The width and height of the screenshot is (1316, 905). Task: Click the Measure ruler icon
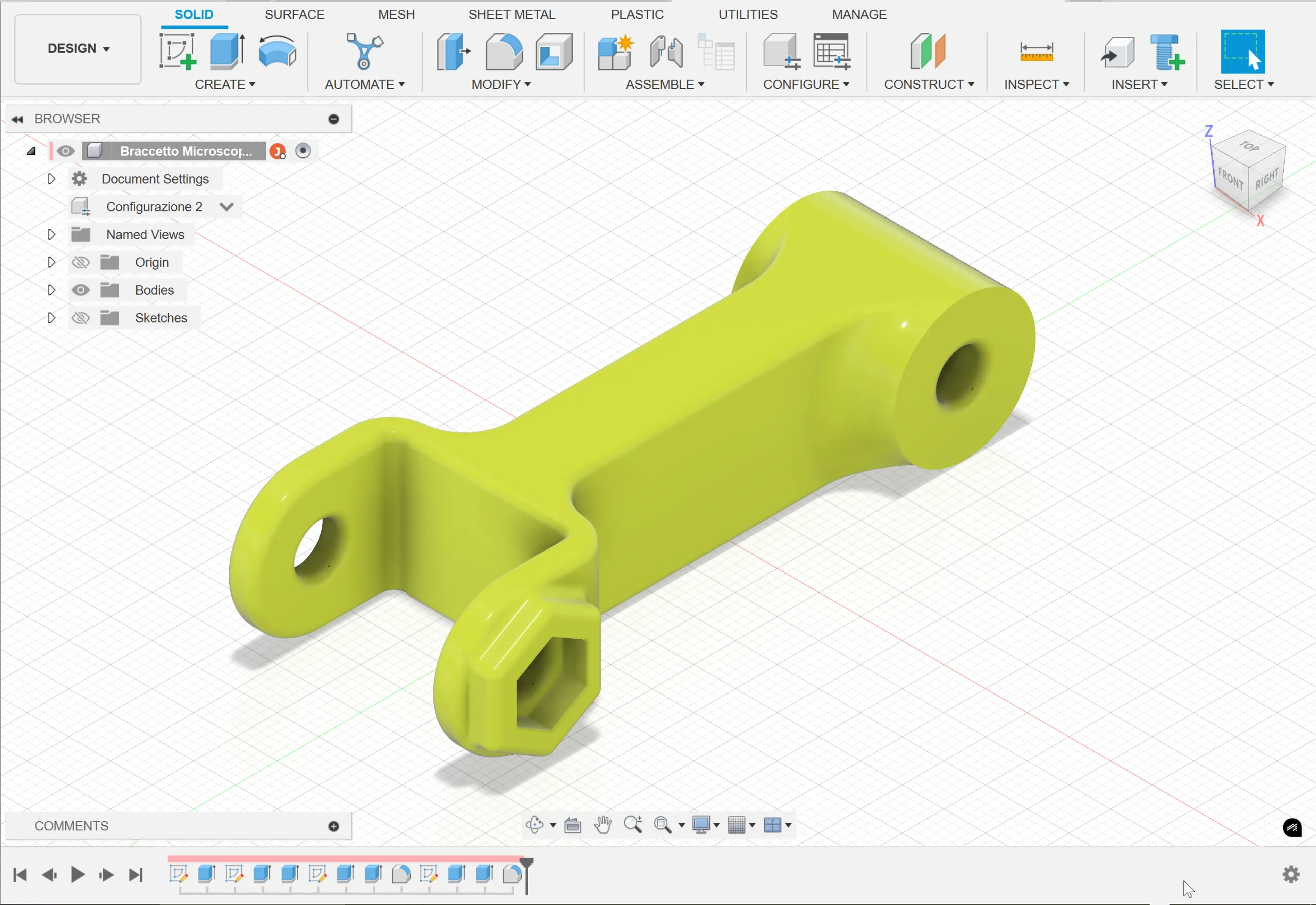tap(1036, 51)
